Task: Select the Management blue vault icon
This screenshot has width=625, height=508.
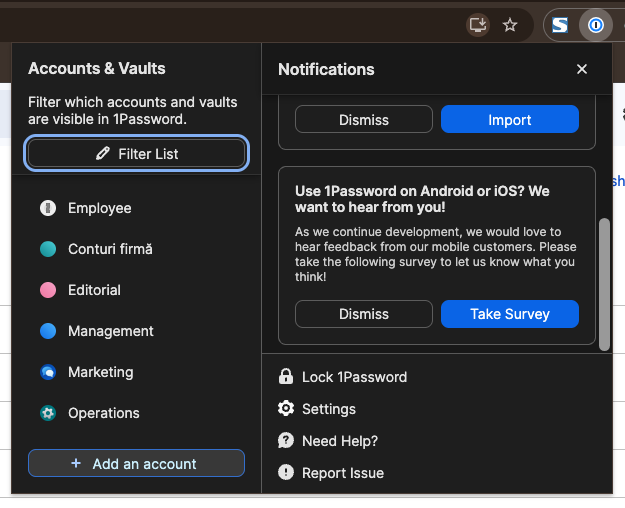Action: point(48,331)
